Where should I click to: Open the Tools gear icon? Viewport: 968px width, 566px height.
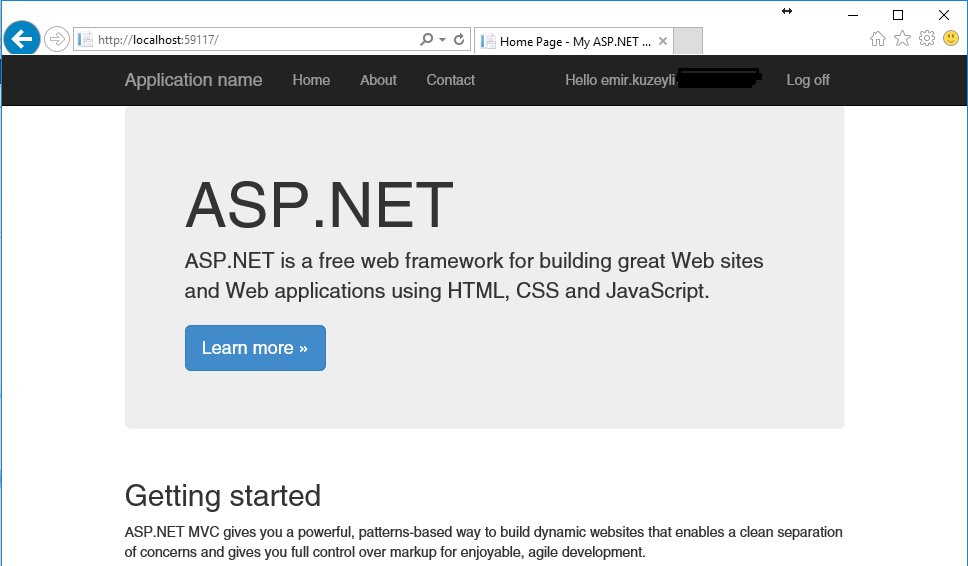coord(927,39)
